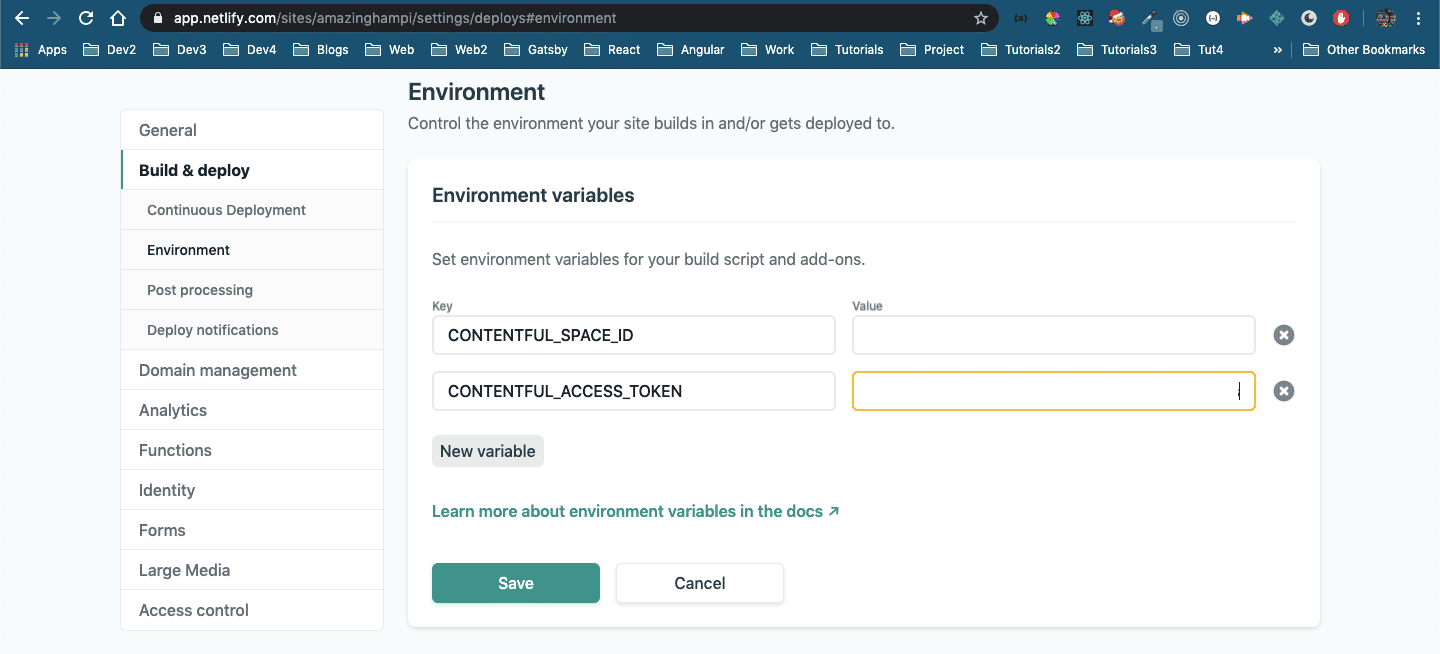Open Forms settings

click(252, 530)
